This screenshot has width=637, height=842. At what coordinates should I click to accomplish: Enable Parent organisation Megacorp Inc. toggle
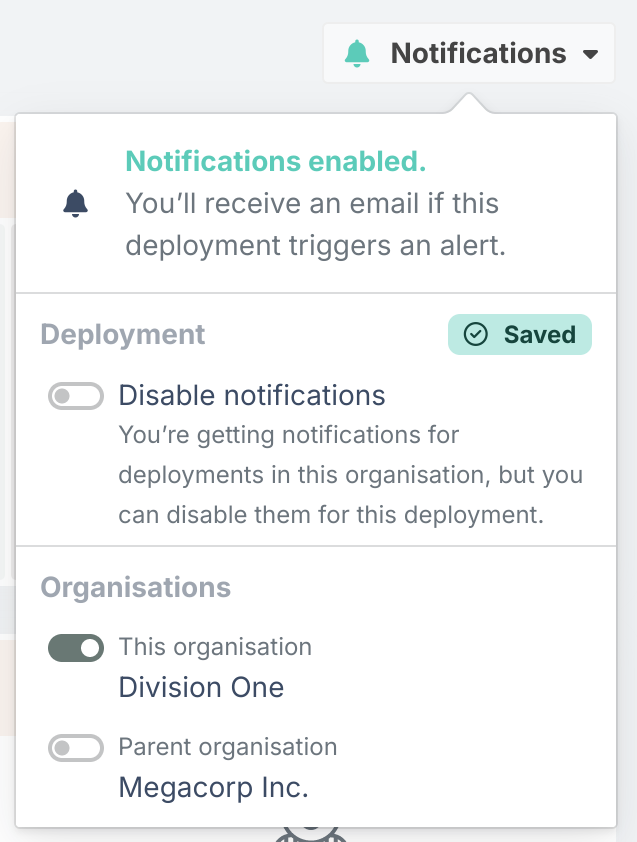click(76, 748)
